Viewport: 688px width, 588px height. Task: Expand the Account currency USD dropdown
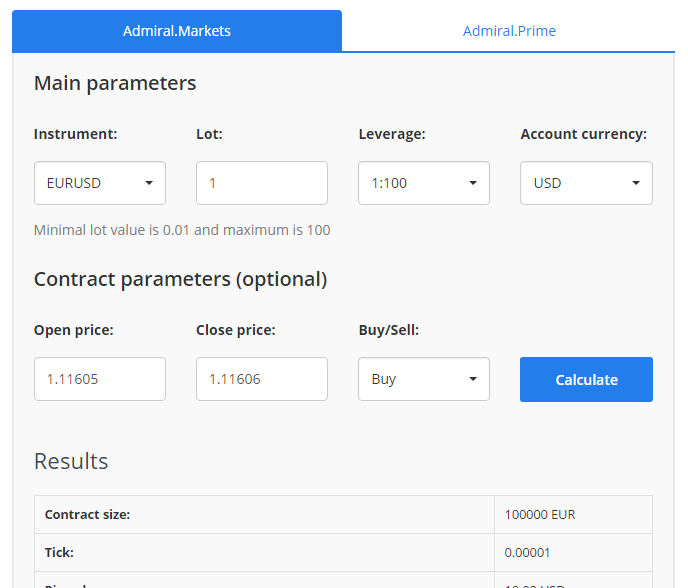point(586,183)
